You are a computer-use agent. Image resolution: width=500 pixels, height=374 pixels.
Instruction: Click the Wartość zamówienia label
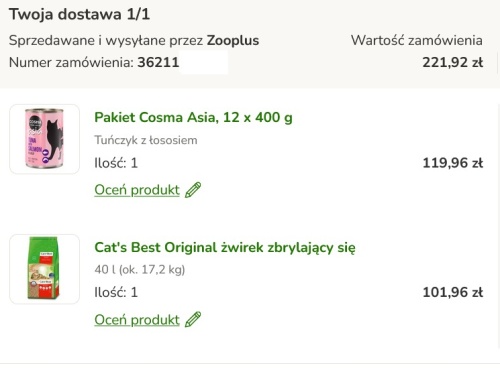417,40
